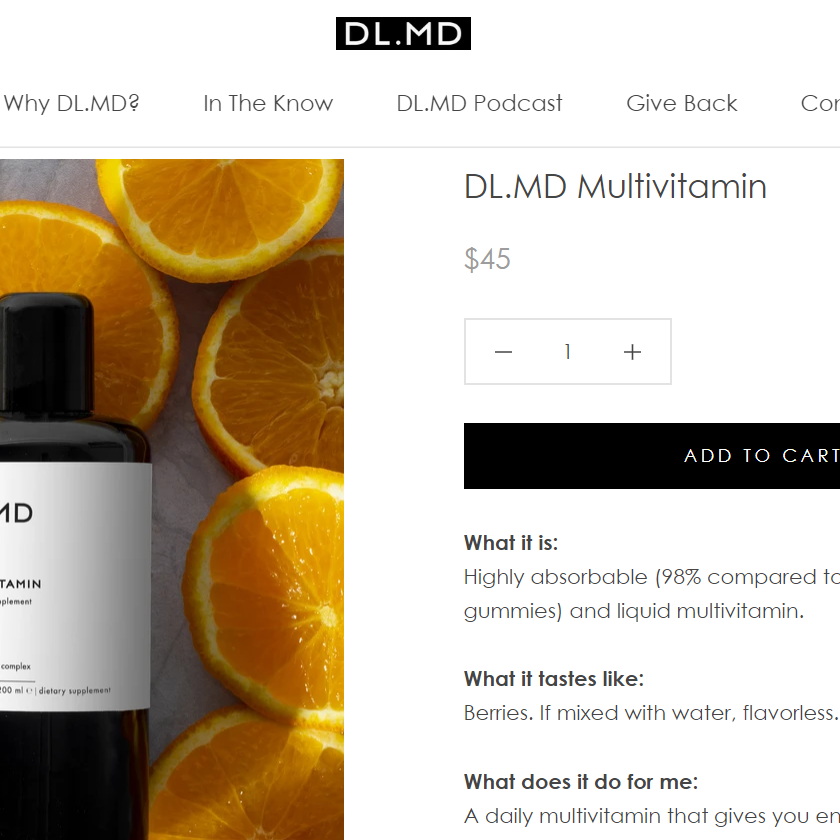Decrease quantity with the minus icon

(x=503, y=352)
